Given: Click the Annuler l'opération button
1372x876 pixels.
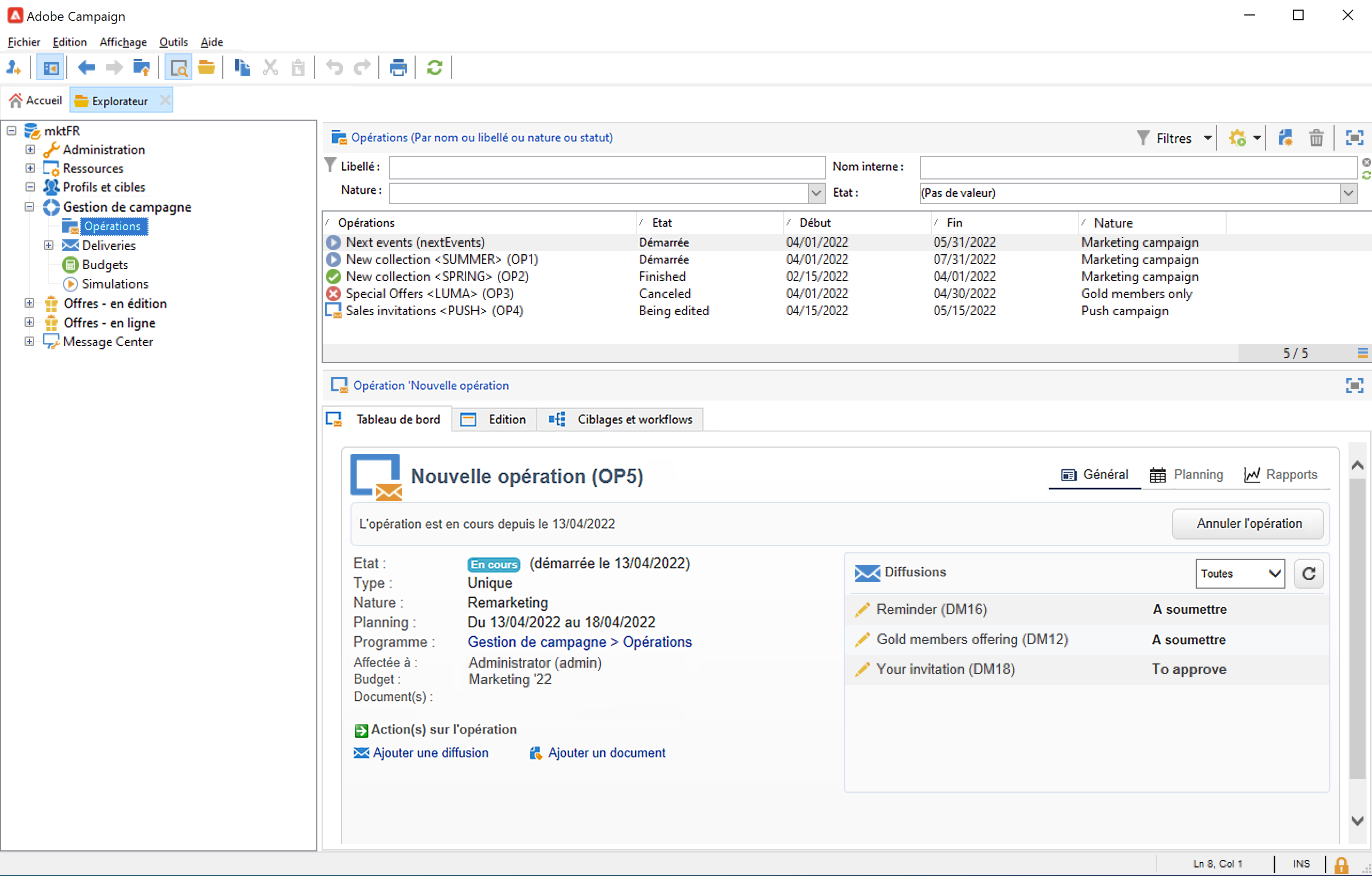Looking at the screenshot, I should [1248, 523].
